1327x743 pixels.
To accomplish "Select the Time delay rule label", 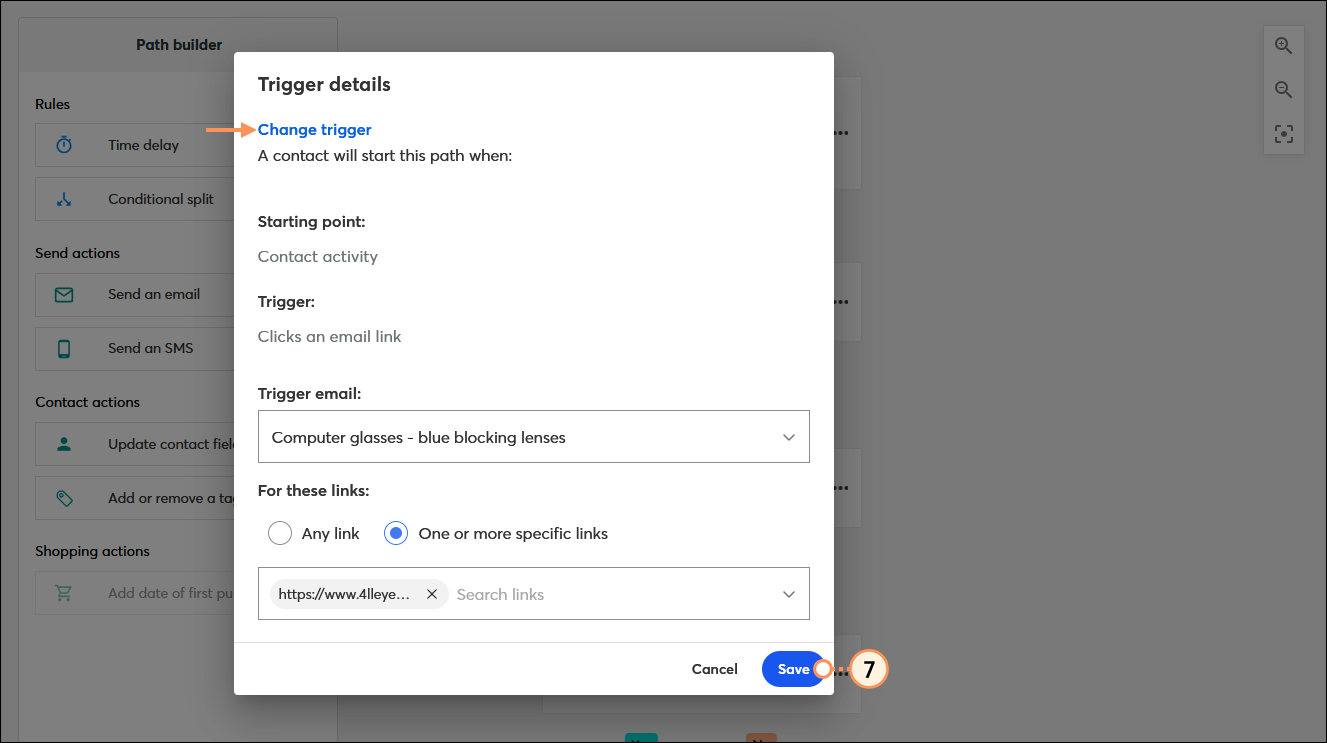I will coord(143,145).
